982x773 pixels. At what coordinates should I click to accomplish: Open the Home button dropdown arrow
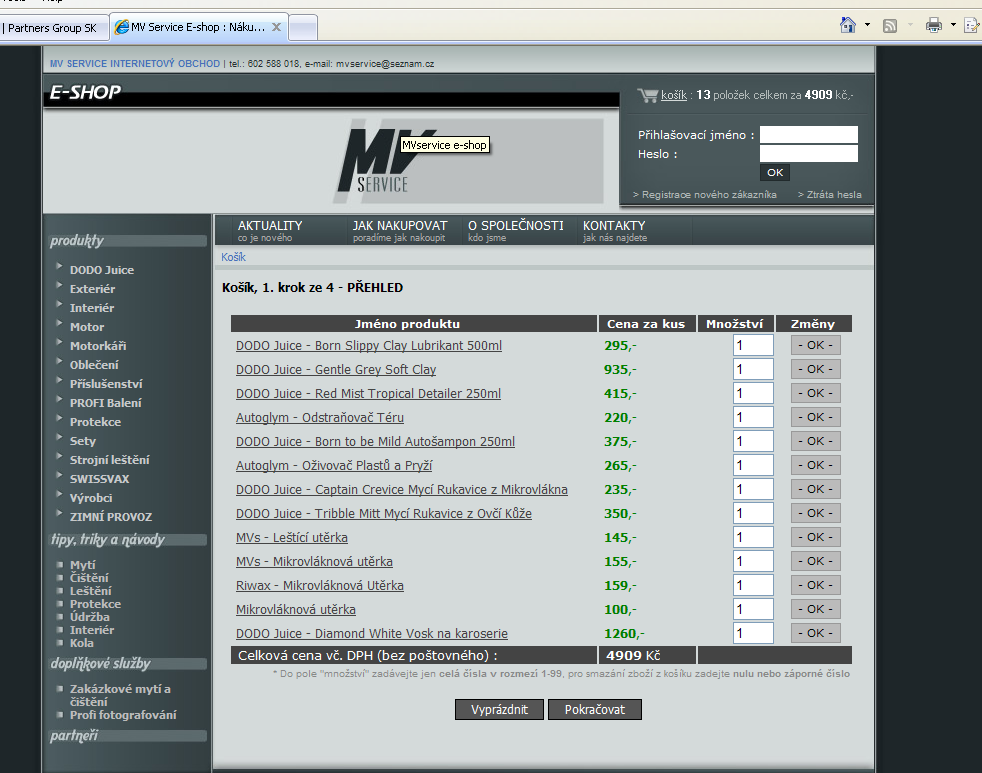point(867,25)
